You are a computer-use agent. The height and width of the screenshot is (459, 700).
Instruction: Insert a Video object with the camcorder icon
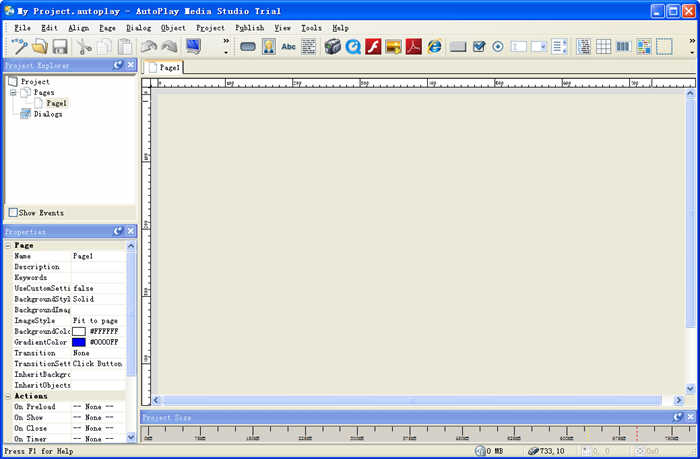tap(333, 46)
